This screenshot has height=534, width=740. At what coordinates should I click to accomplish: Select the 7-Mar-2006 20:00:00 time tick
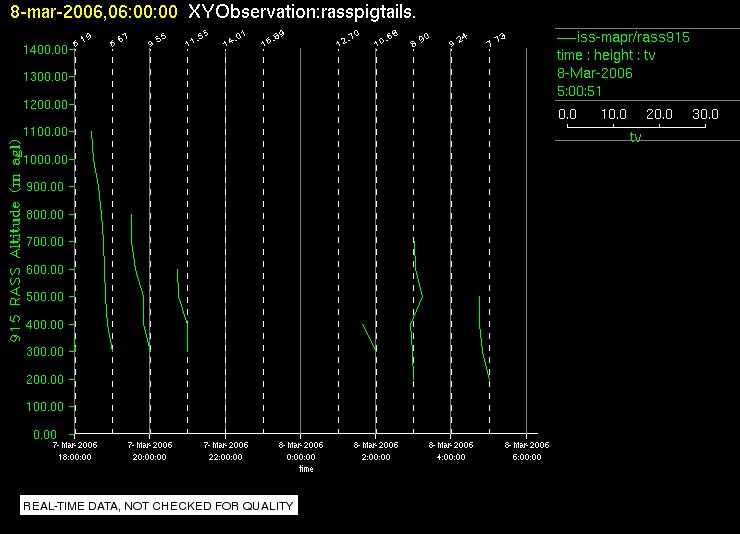(150, 451)
